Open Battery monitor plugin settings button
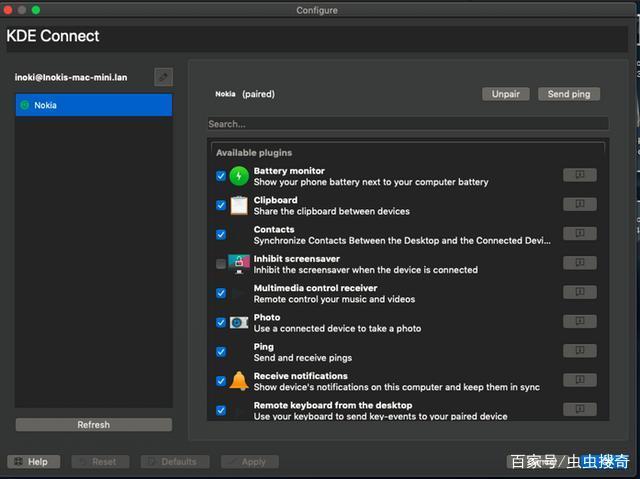This screenshot has width=640, height=479. click(579, 175)
